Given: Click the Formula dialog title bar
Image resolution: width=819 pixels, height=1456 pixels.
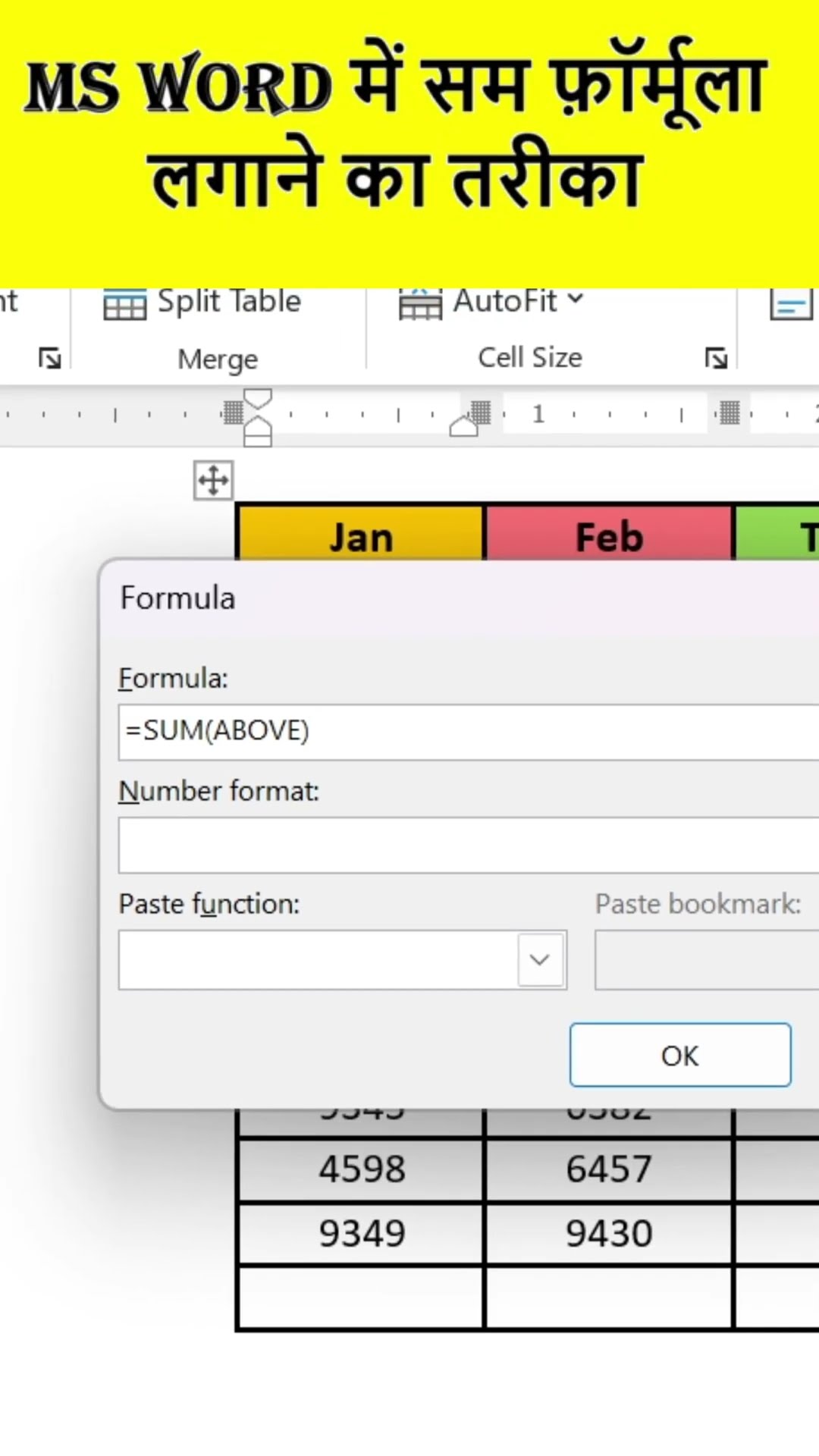Looking at the screenshot, I should coord(455,598).
